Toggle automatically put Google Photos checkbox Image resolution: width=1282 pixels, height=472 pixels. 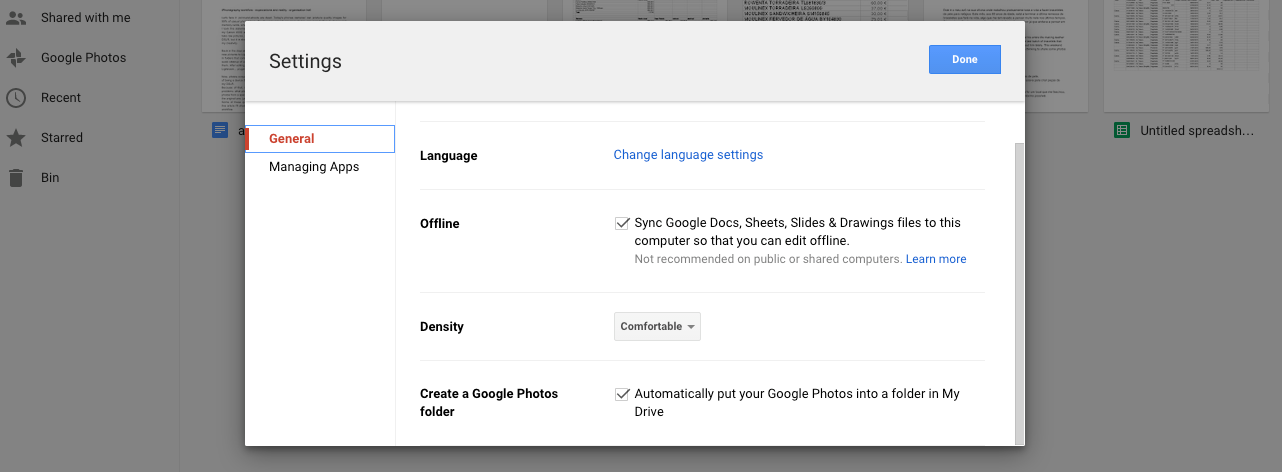coord(622,394)
